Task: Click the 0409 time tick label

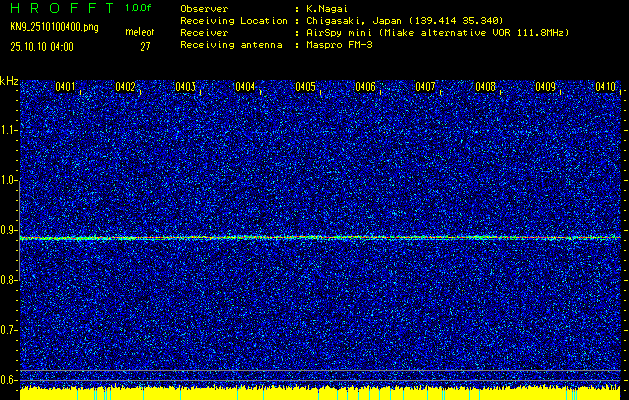Action: click(546, 88)
